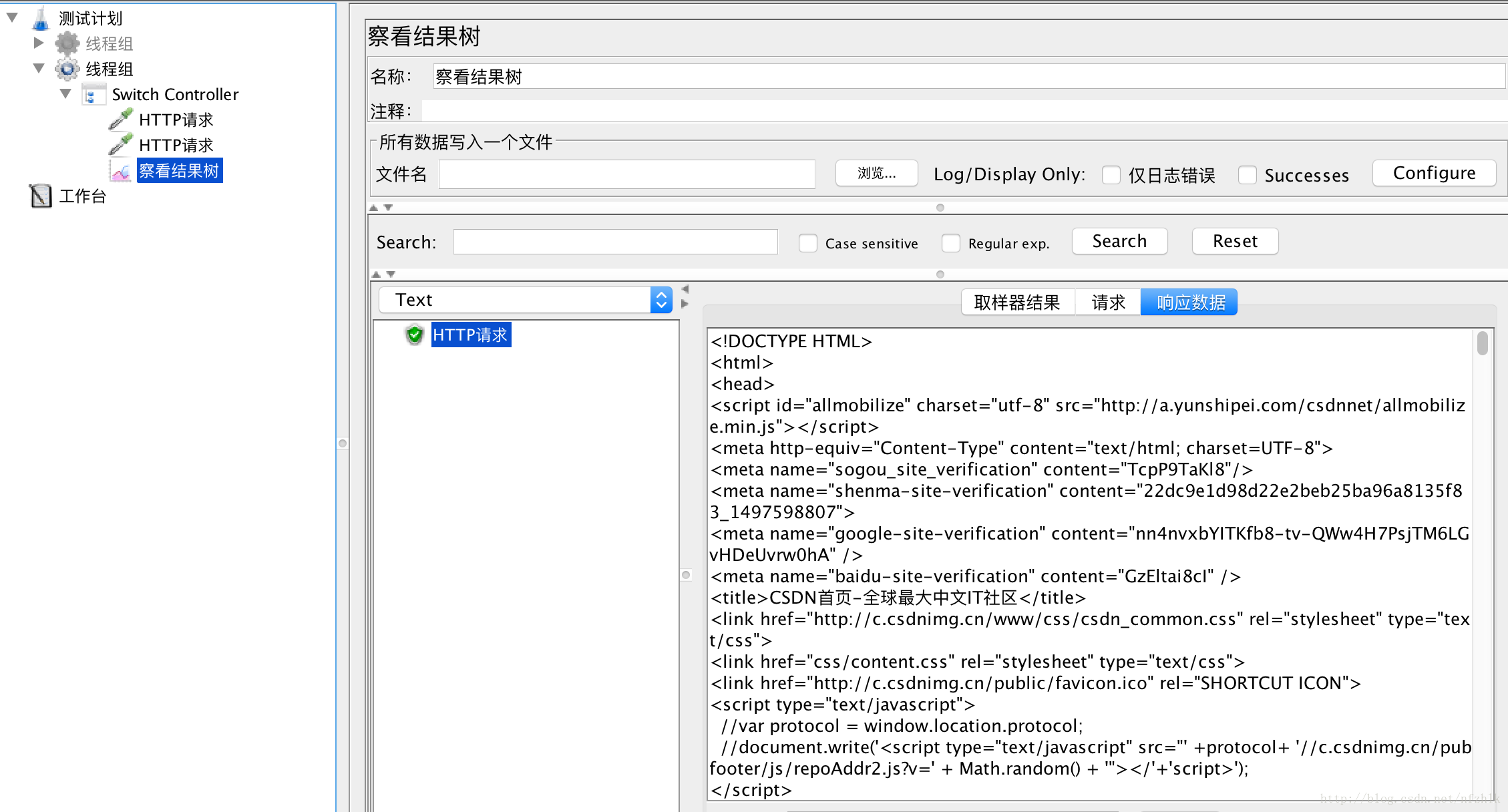Click the response data vertical scrollbar thumb
This screenshot has height=812, width=1508.
coord(1482,343)
